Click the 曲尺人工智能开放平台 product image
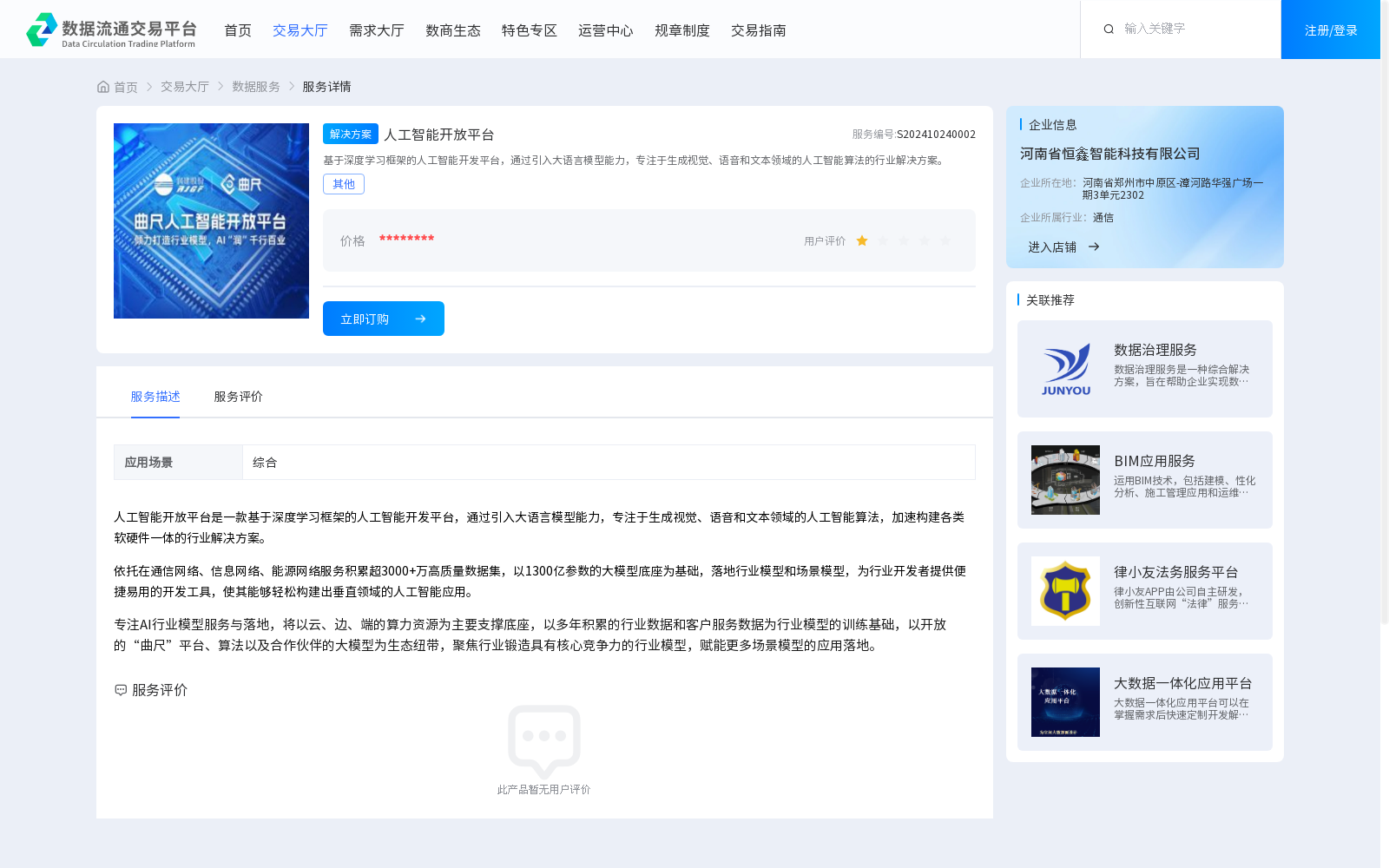The width and height of the screenshot is (1389, 868). pos(211,220)
